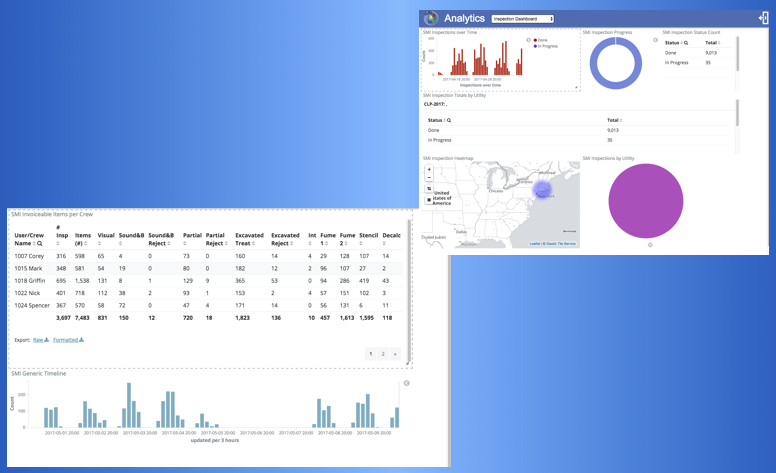
Task: Sort Status column in Status Count table
Action: click(x=681, y=43)
